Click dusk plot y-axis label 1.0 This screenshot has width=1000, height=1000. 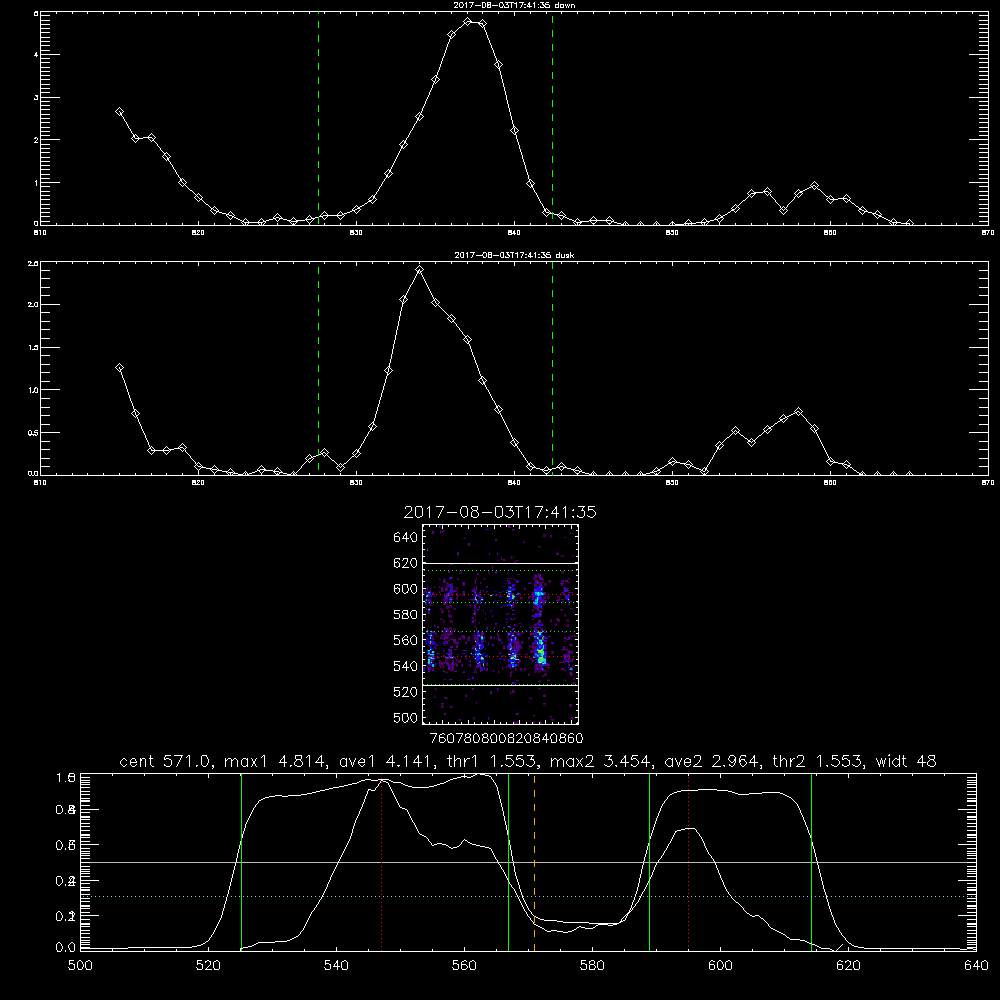34,390
